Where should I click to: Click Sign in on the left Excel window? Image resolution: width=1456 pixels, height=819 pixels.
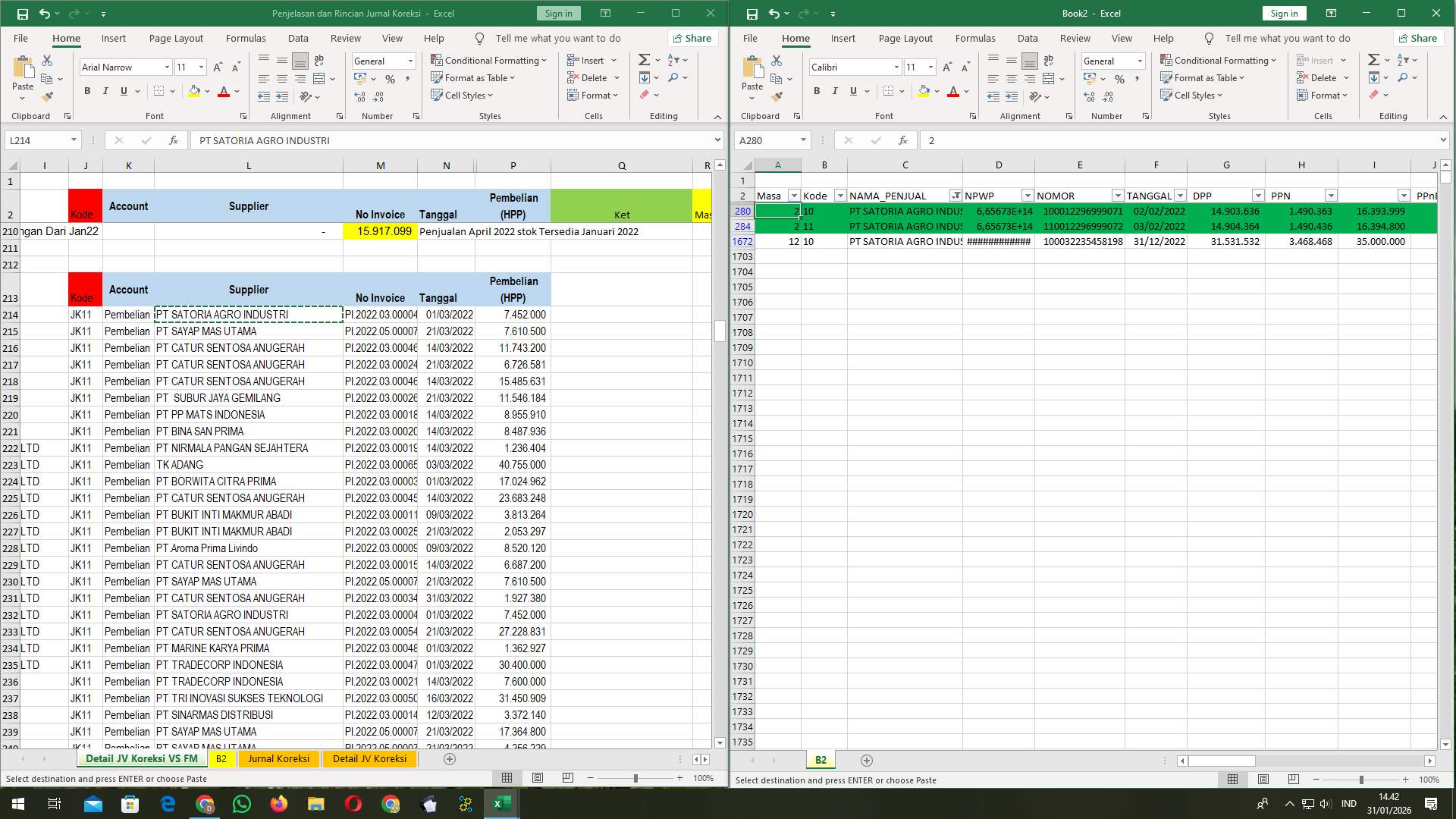pyautogui.click(x=557, y=13)
